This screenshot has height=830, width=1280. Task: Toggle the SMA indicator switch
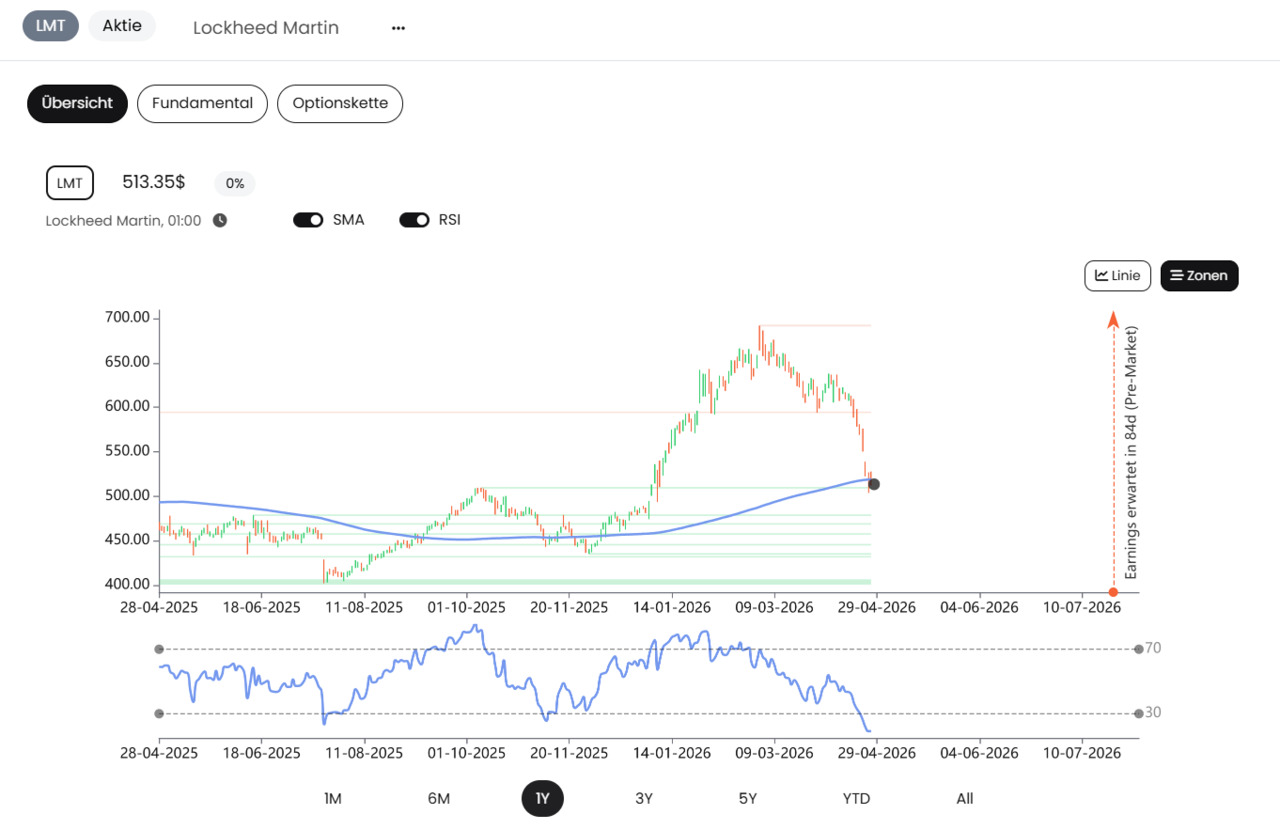click(x=308, y=220)
